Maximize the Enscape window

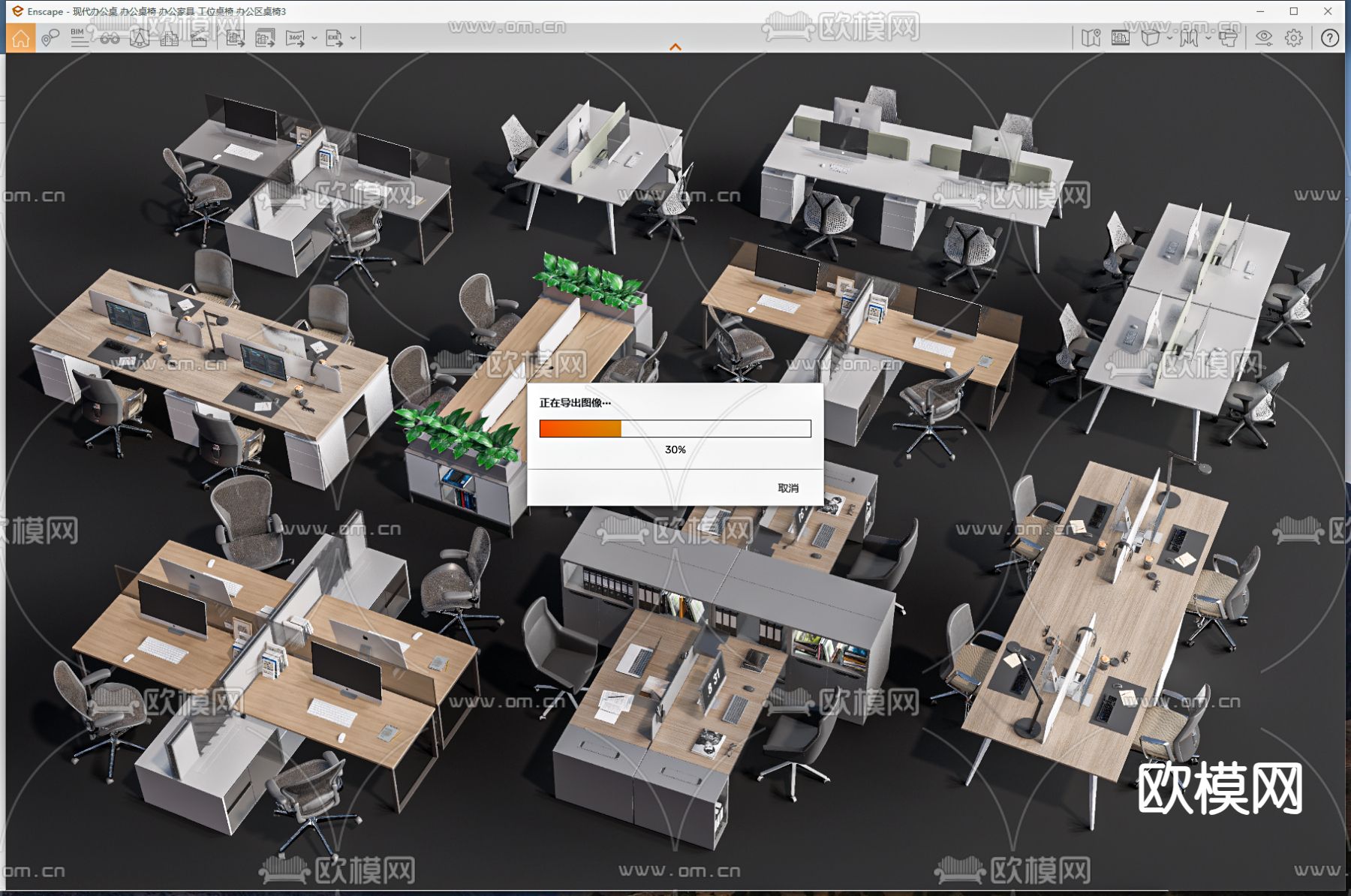pos(1294,11)
